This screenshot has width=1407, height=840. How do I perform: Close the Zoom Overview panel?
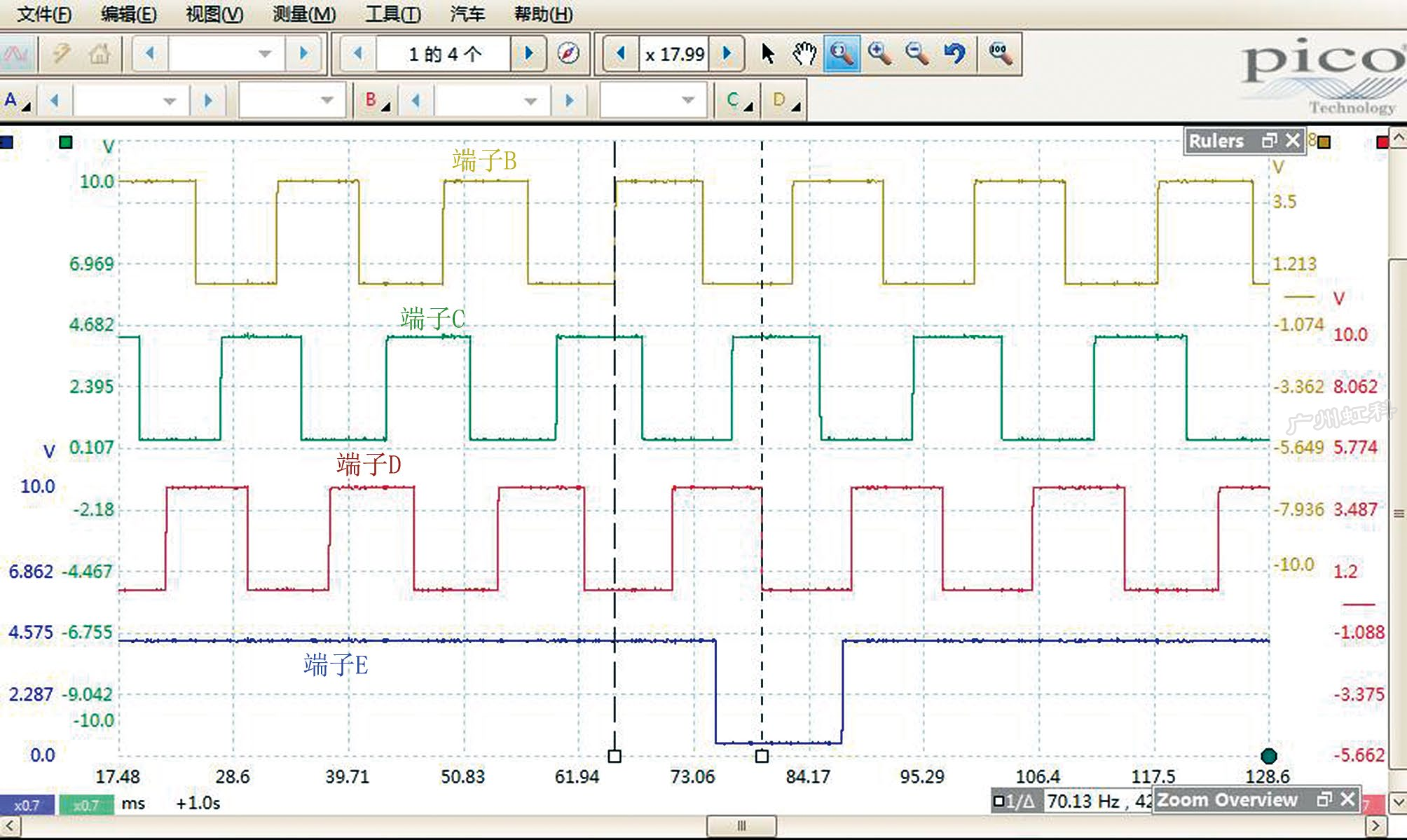(x=1347, y=799)
